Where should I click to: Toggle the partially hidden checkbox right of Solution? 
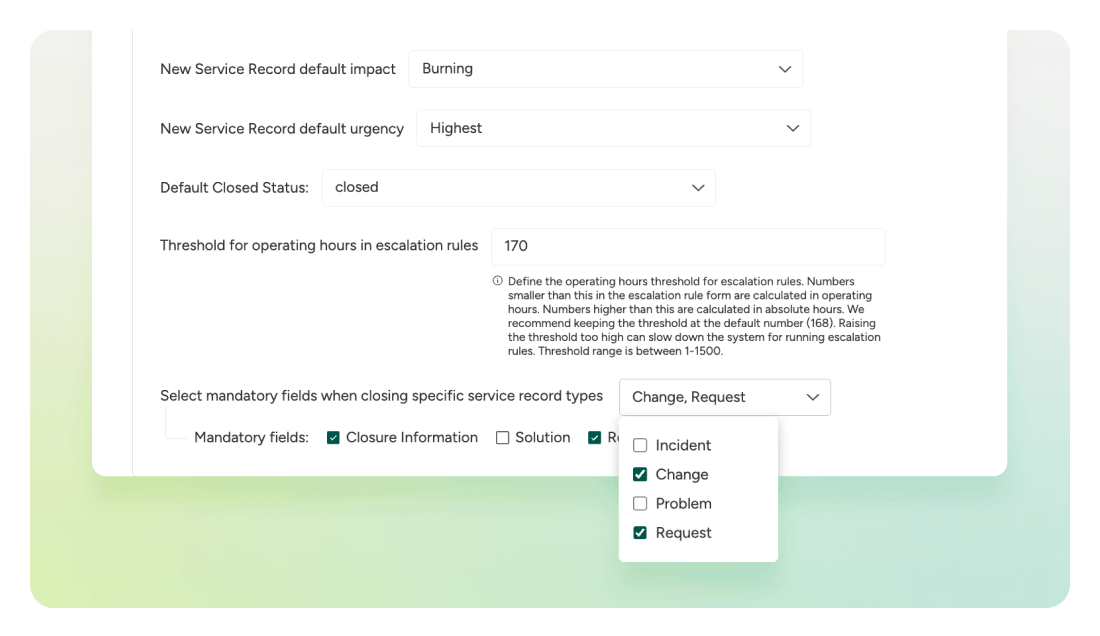(595, 438)
